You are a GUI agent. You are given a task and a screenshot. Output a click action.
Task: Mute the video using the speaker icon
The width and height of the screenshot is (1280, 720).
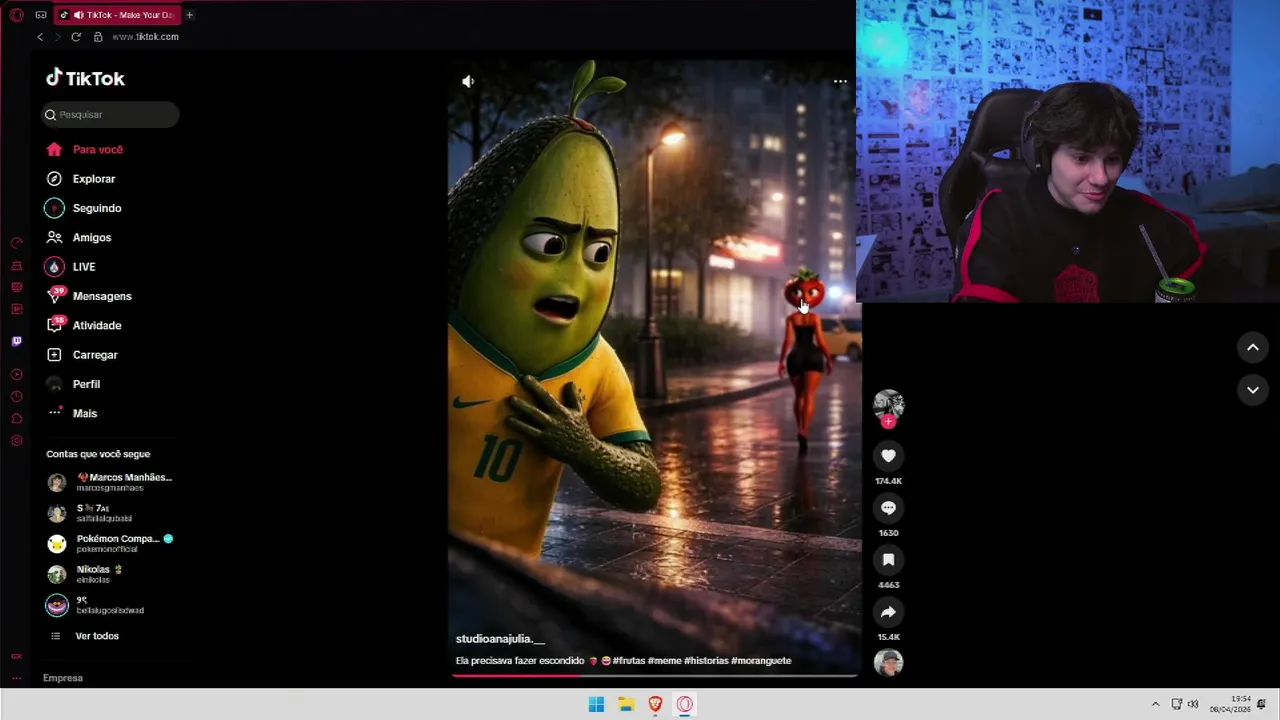coord(468,81)
